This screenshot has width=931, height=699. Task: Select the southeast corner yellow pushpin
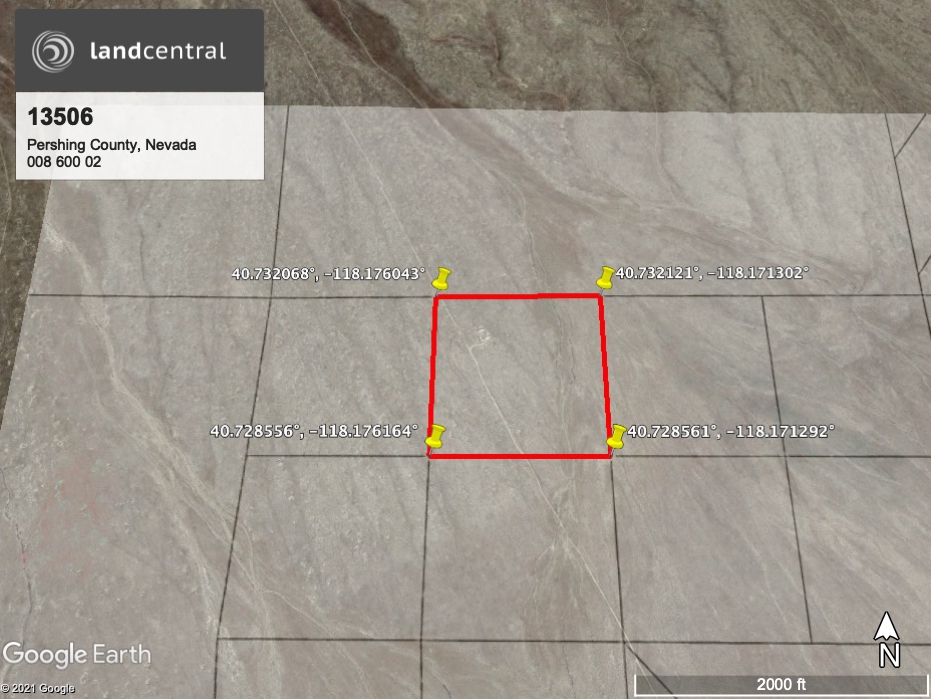click(617, 436)
